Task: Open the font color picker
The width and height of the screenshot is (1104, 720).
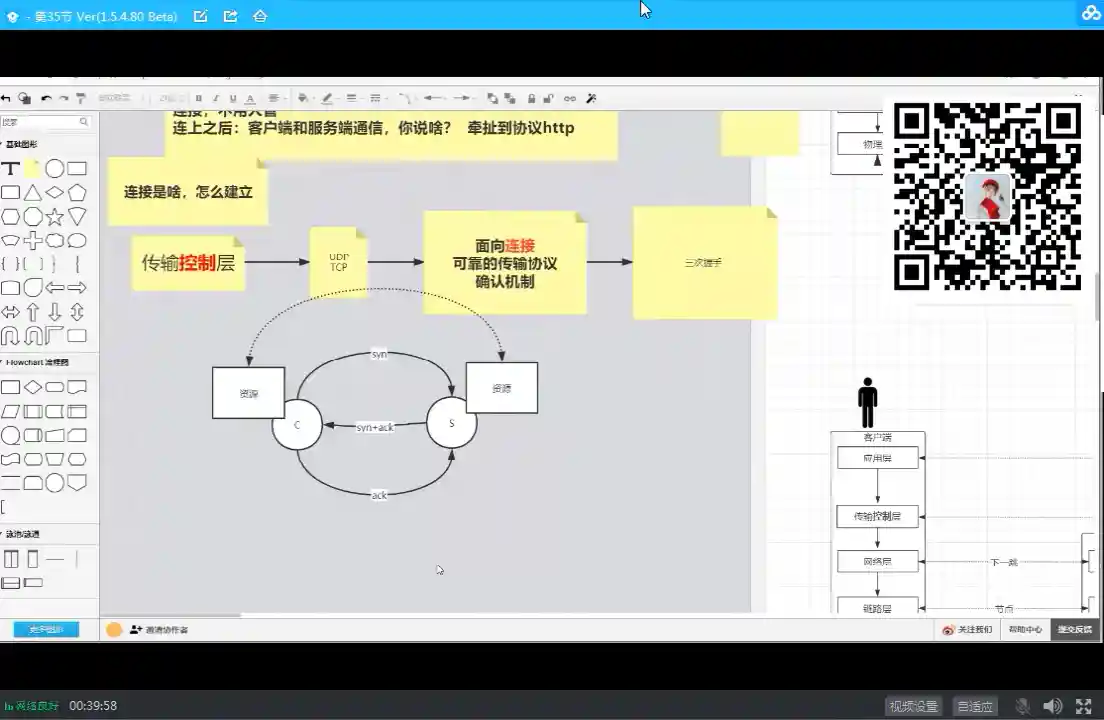Action: pos(250,99)
